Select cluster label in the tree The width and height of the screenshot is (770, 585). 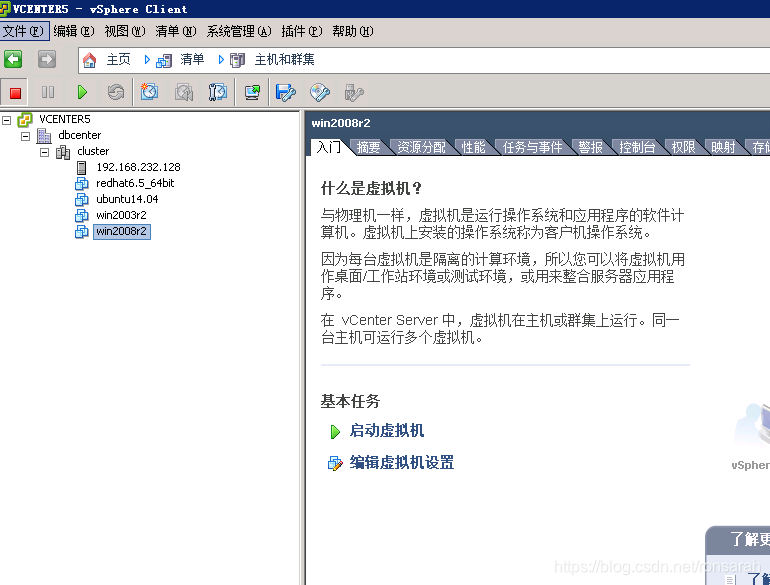point(93,151)
